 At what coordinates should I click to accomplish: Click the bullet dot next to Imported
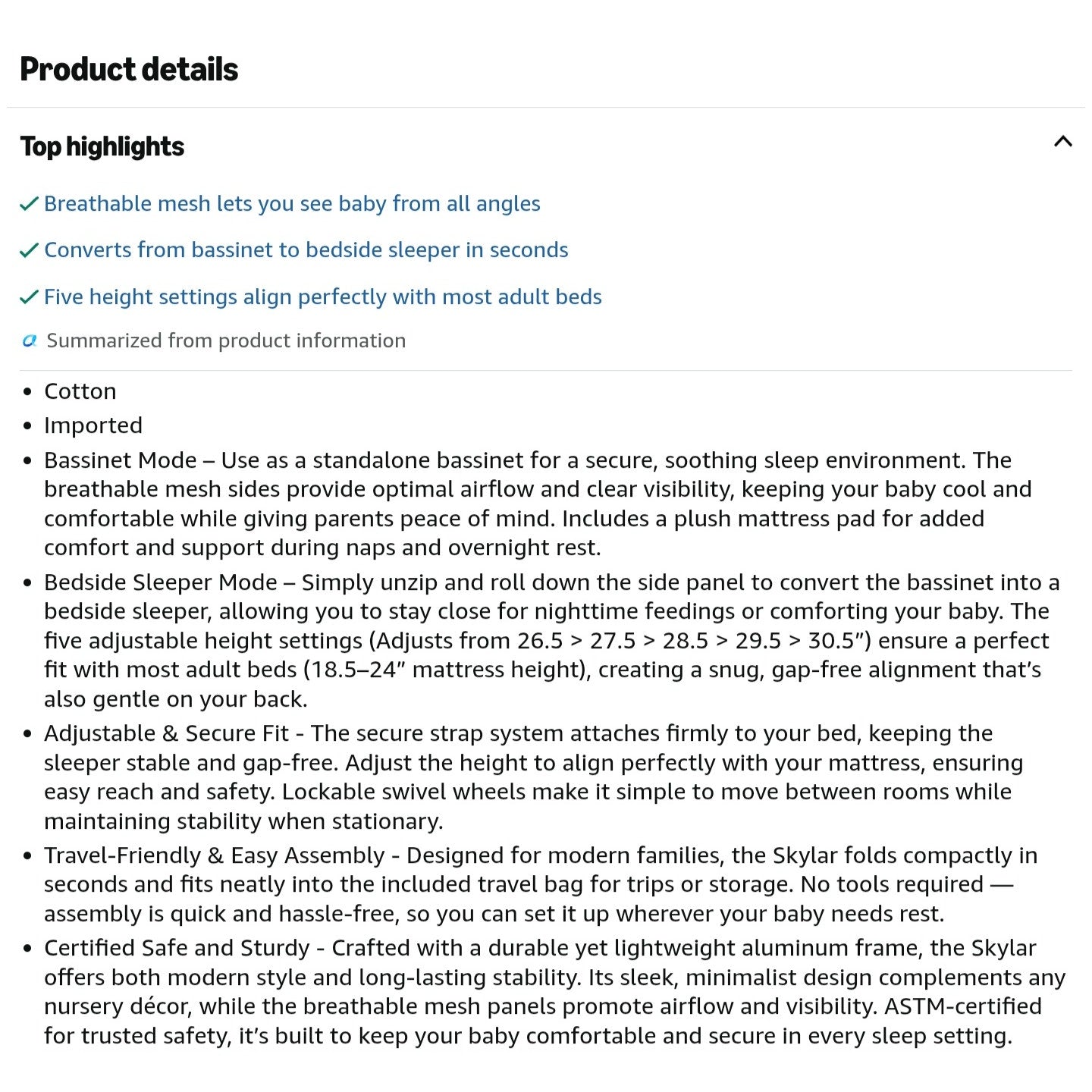pyautogui.click(x=28, y=426)
